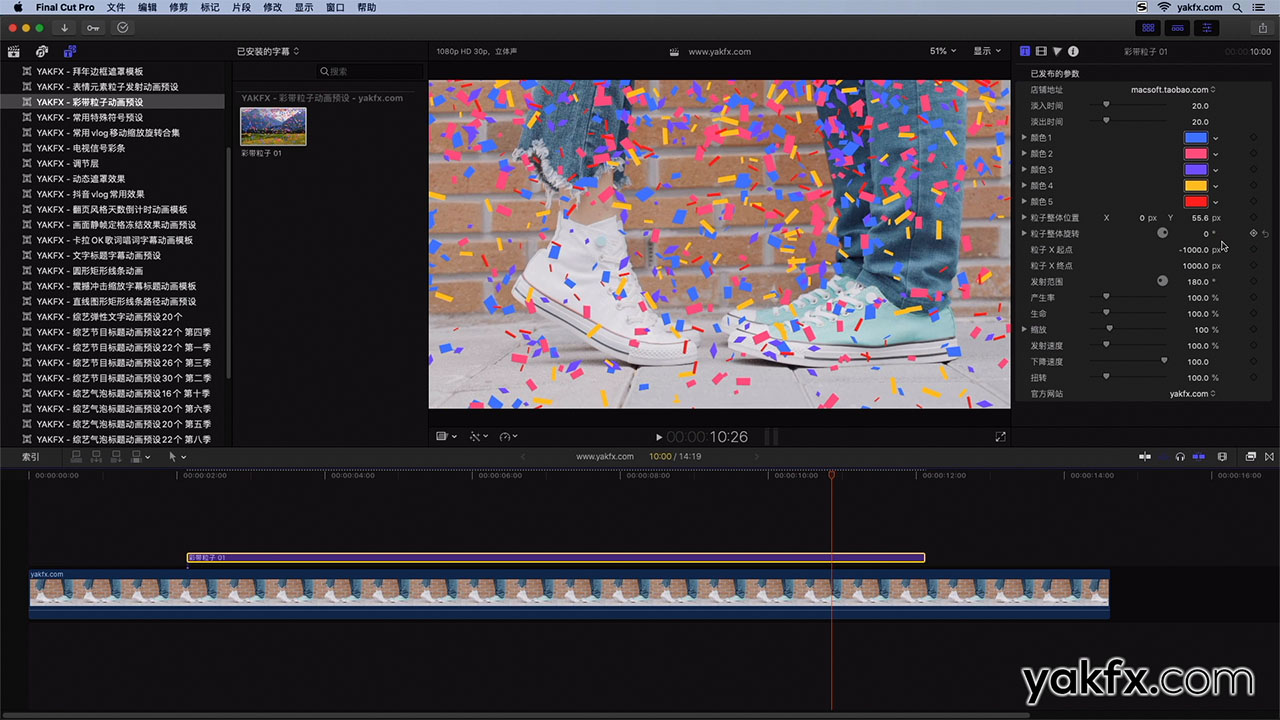Toggle the inspector panel visibility button

coord(1209,28)
